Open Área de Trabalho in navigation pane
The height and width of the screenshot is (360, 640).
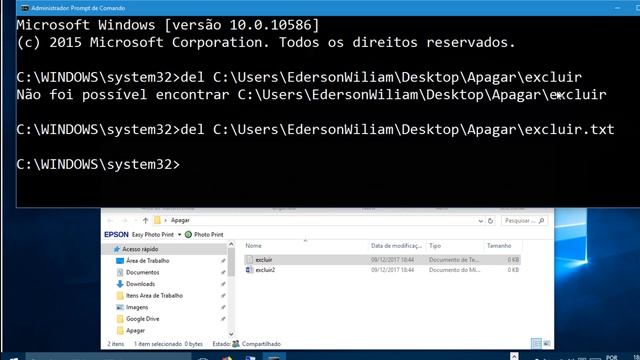[147, 260]
